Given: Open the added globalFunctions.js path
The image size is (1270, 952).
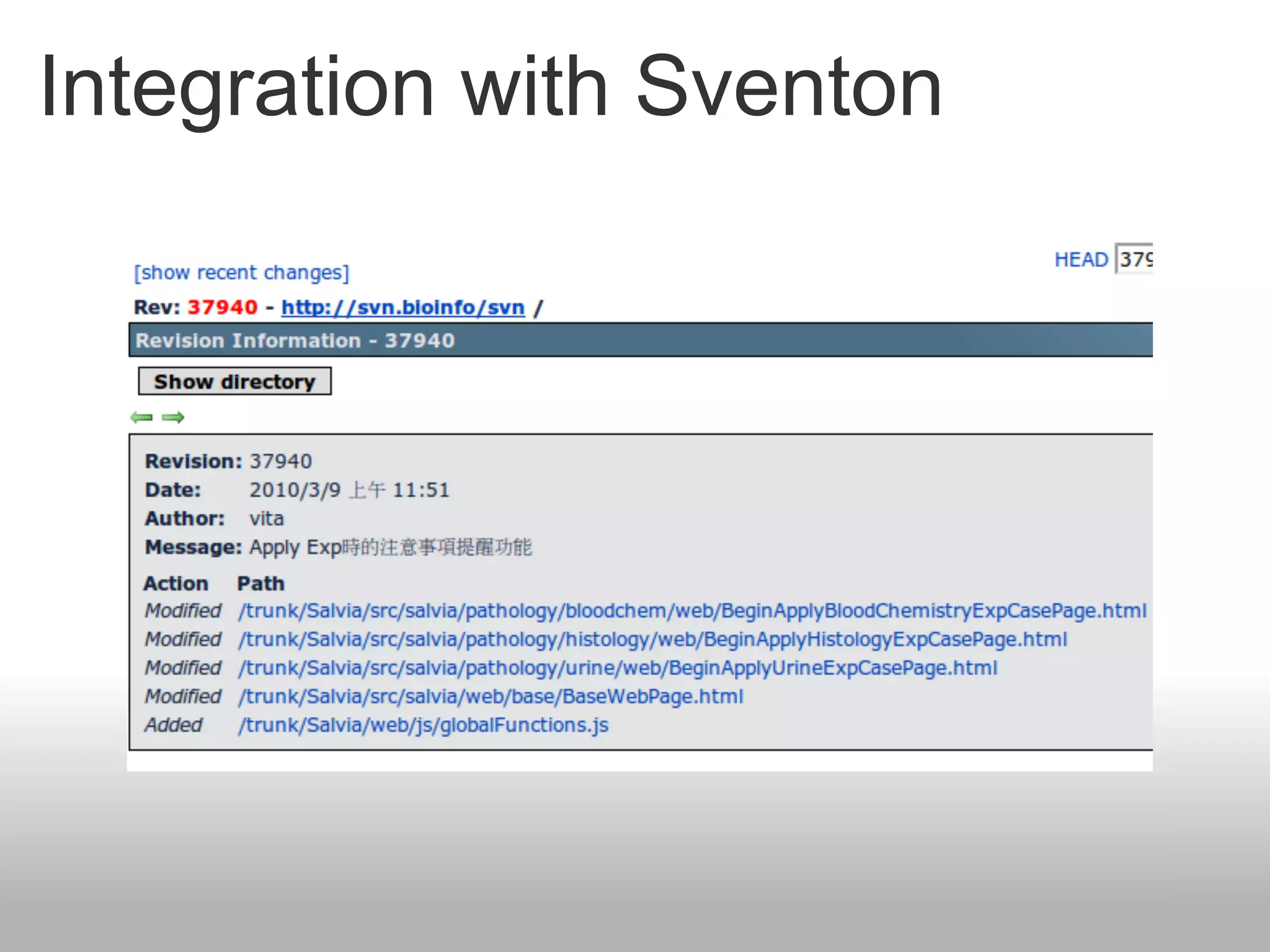Looking at the screenshot, I should tap(424, 725).
